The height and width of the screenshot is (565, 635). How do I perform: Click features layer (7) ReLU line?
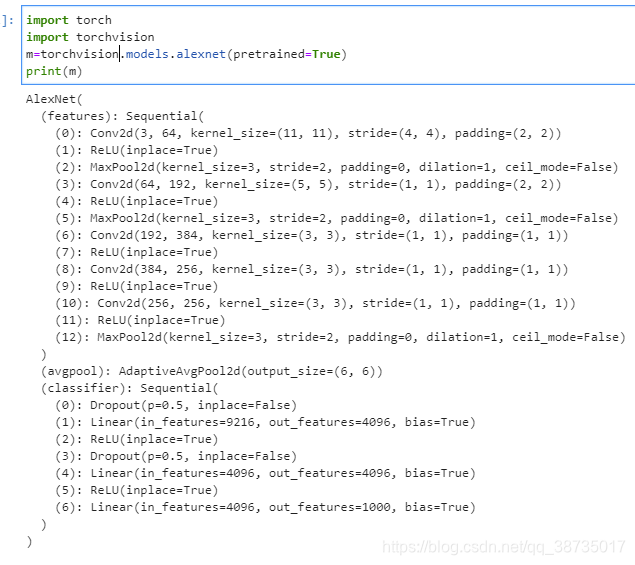pos(136,252)
